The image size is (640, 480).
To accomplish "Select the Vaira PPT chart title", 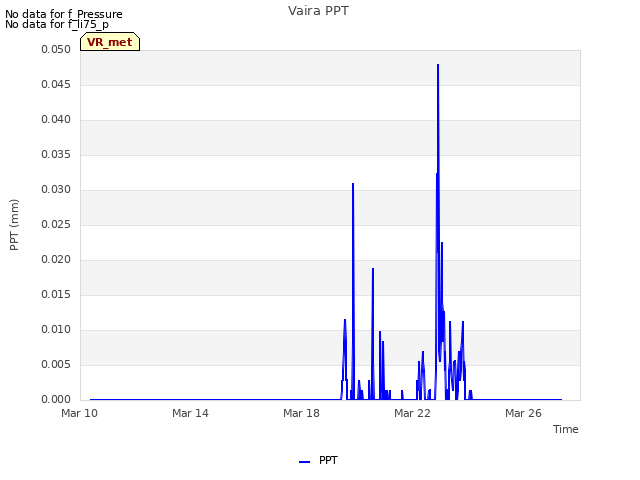I will tap(318, 11).
